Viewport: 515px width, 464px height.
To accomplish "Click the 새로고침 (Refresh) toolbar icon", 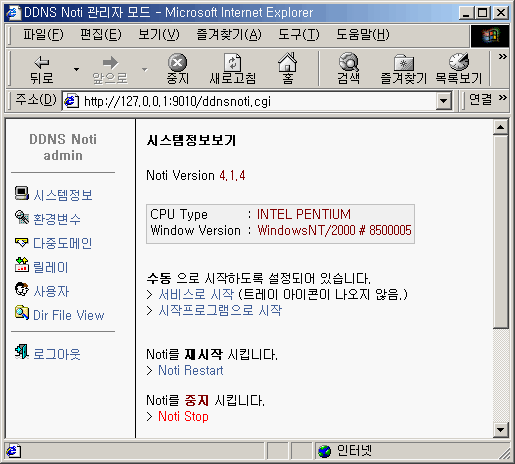I will pyautogui.click(x=232, y=62).
